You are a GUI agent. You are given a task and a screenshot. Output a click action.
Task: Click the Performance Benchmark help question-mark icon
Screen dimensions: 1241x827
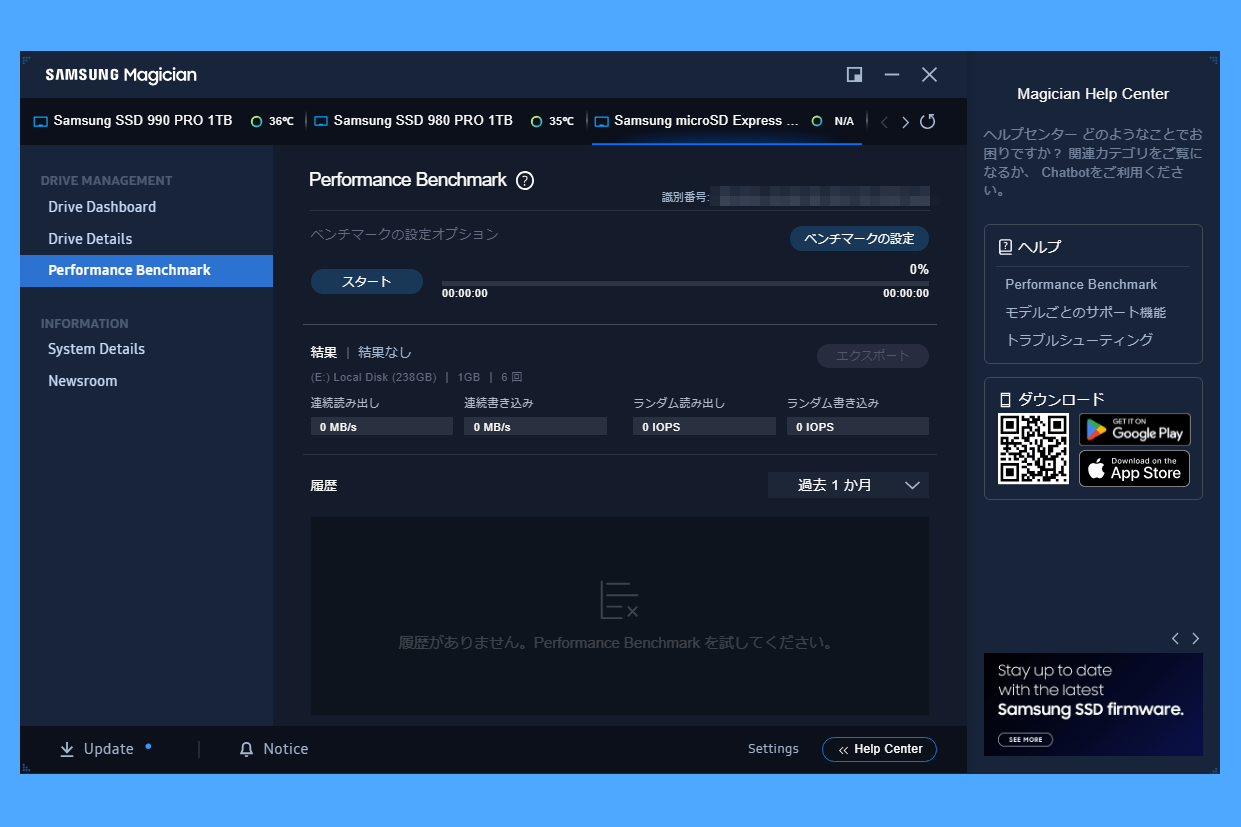(x=525, y=181)
